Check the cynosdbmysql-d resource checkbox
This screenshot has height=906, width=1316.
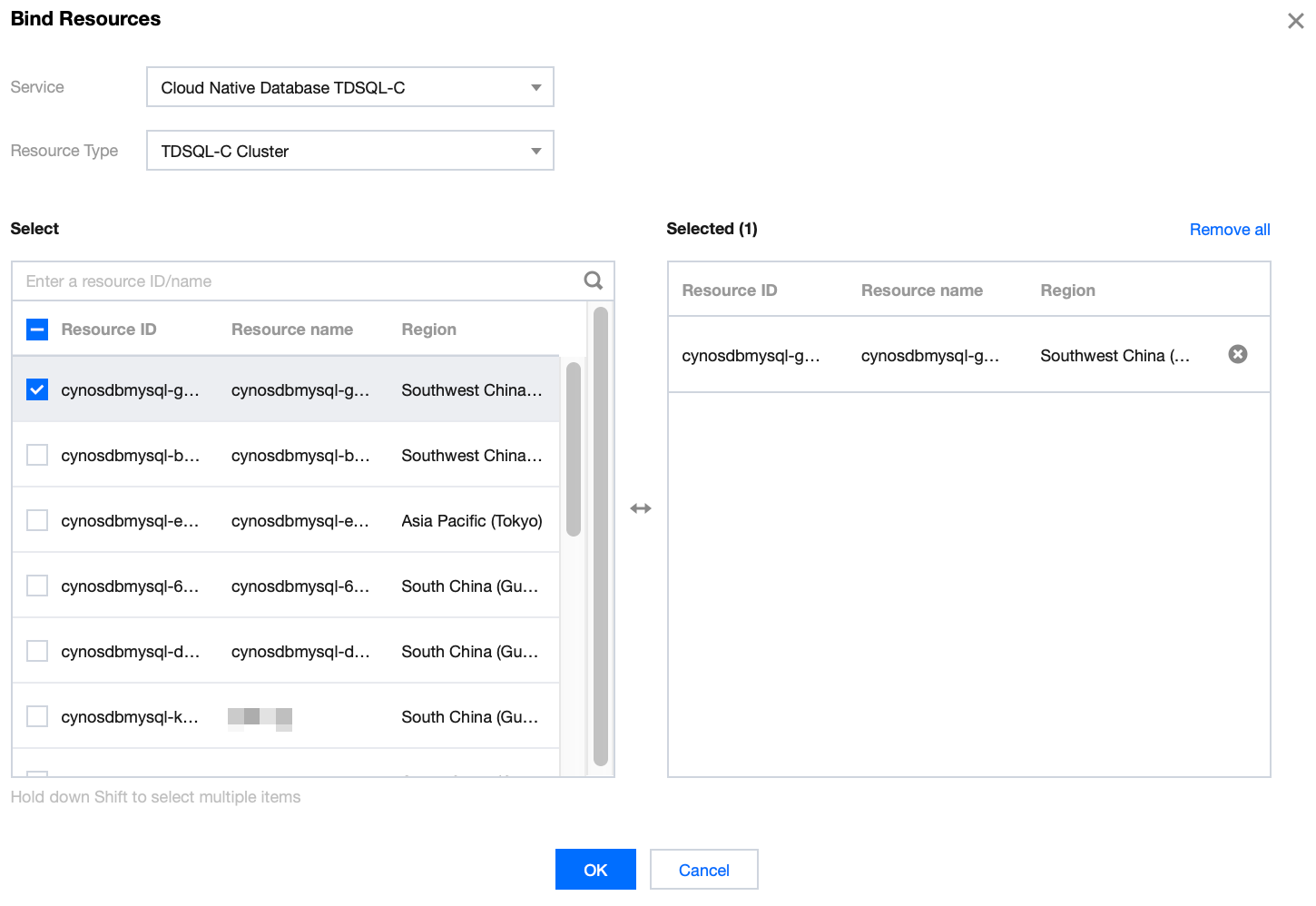click(37, 651)
